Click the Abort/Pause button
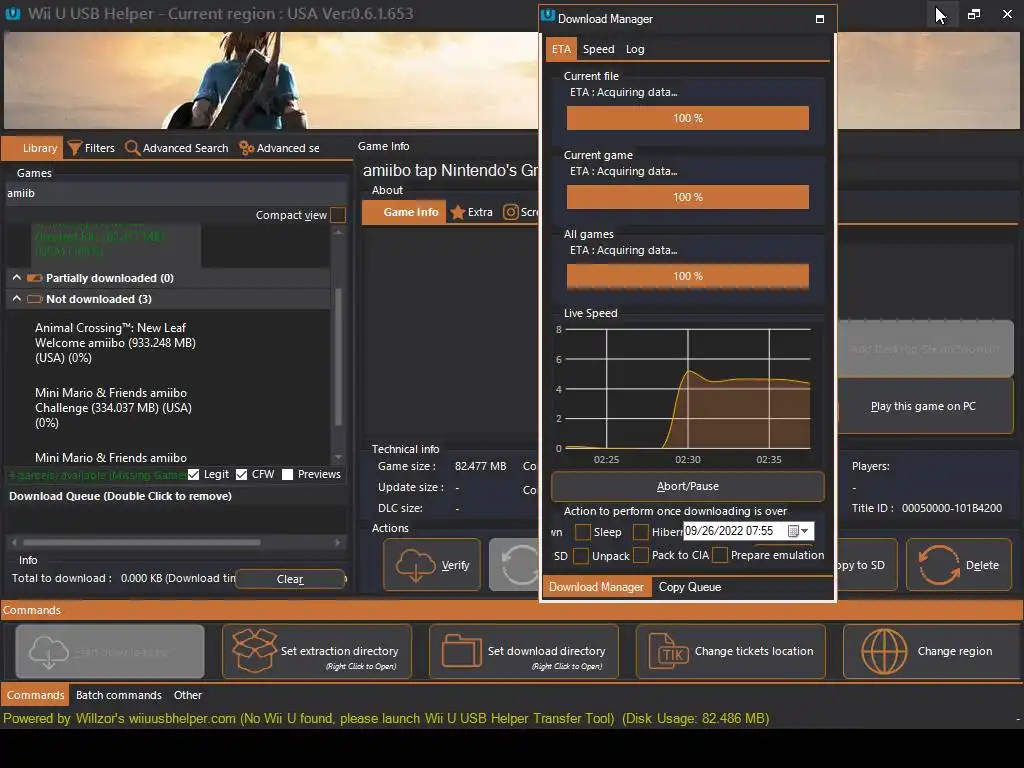Screen dimensions: 1024x768 [688, 487]
